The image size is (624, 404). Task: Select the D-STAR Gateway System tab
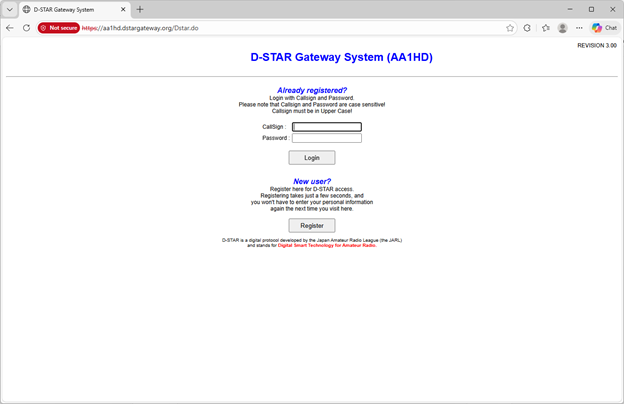coord(70,9)
